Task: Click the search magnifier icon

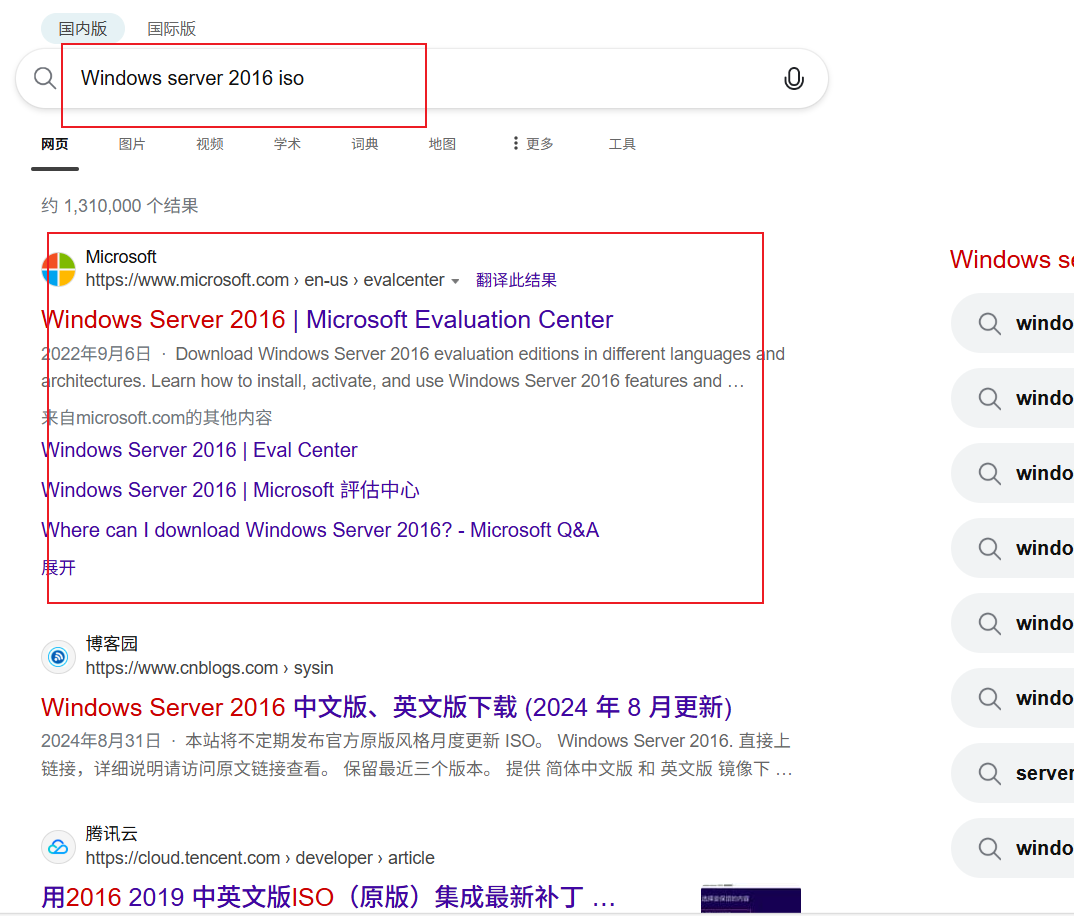Action: click(x=44, y=78)
